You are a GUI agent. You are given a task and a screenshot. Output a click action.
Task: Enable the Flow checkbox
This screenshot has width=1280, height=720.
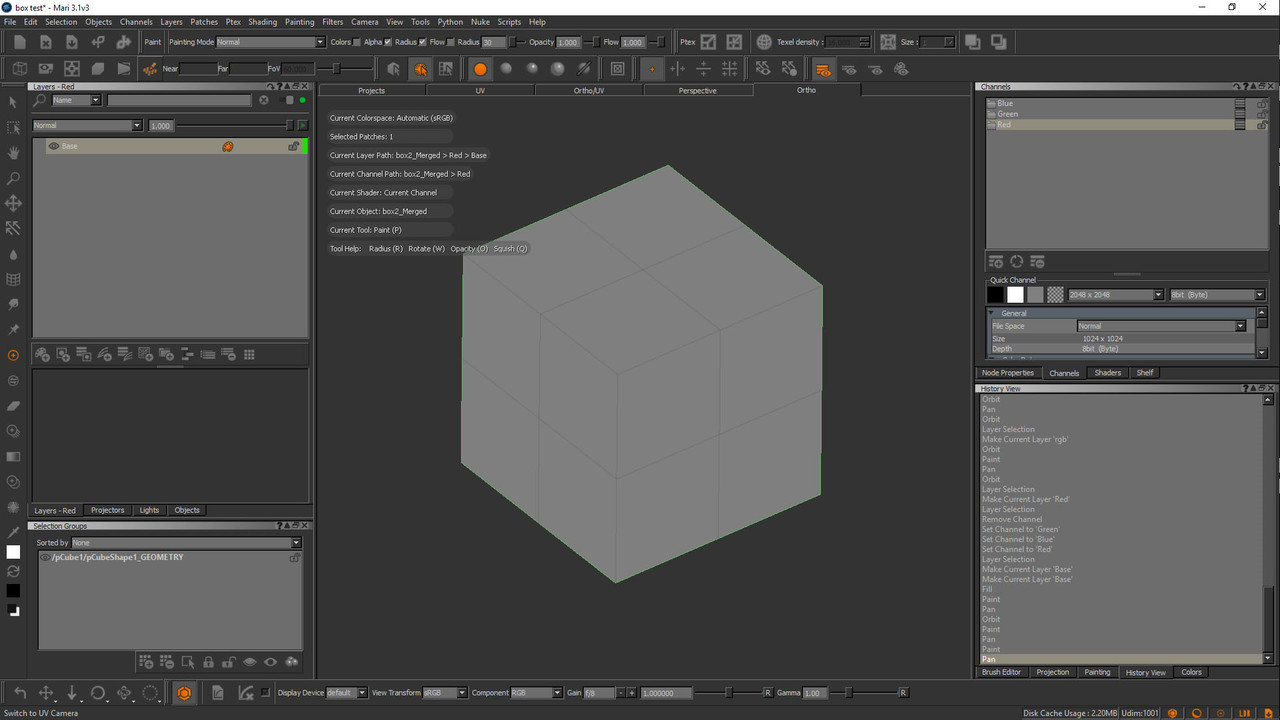(451, 42)
